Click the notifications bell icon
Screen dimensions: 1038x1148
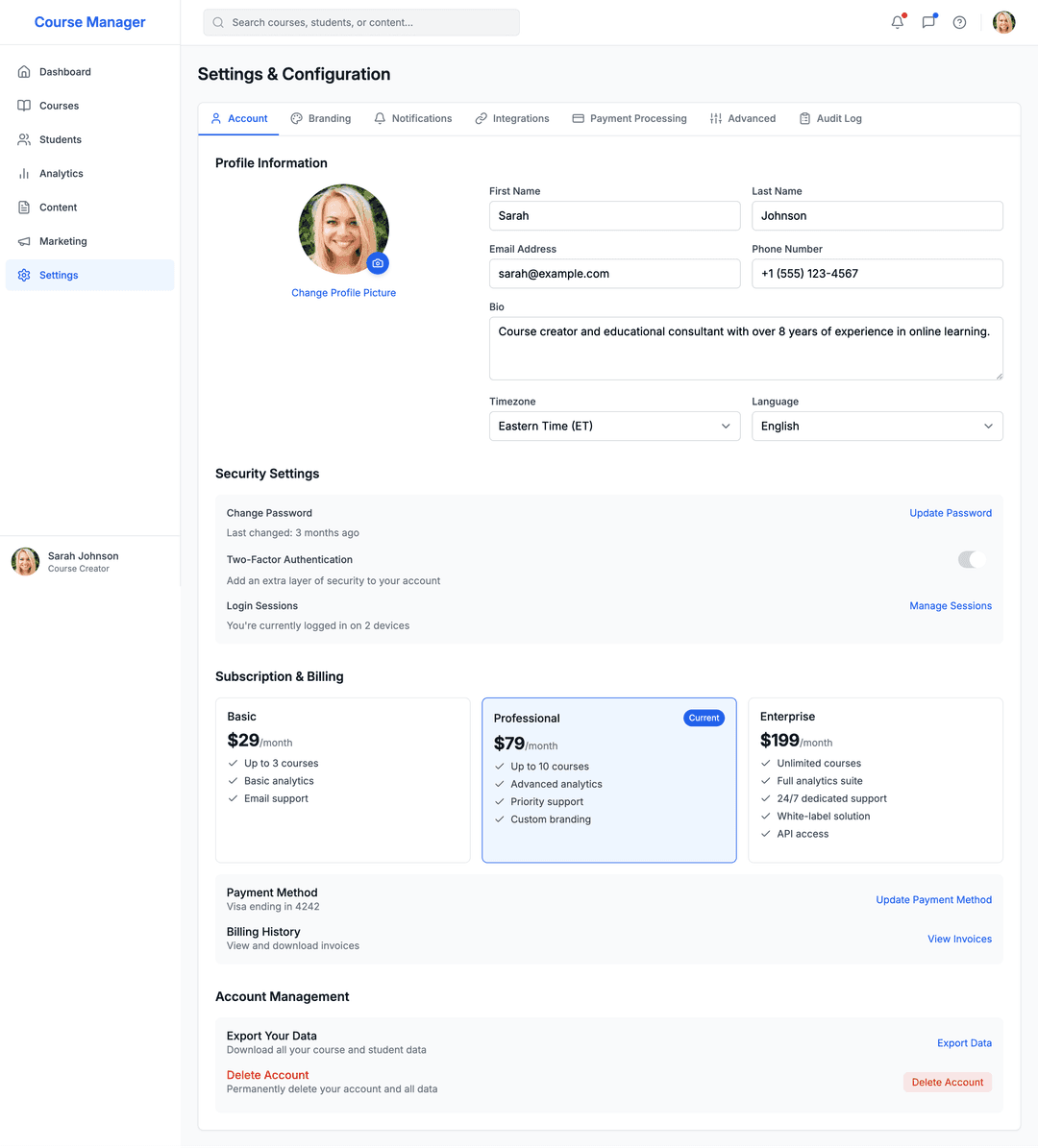pos(898,22)
